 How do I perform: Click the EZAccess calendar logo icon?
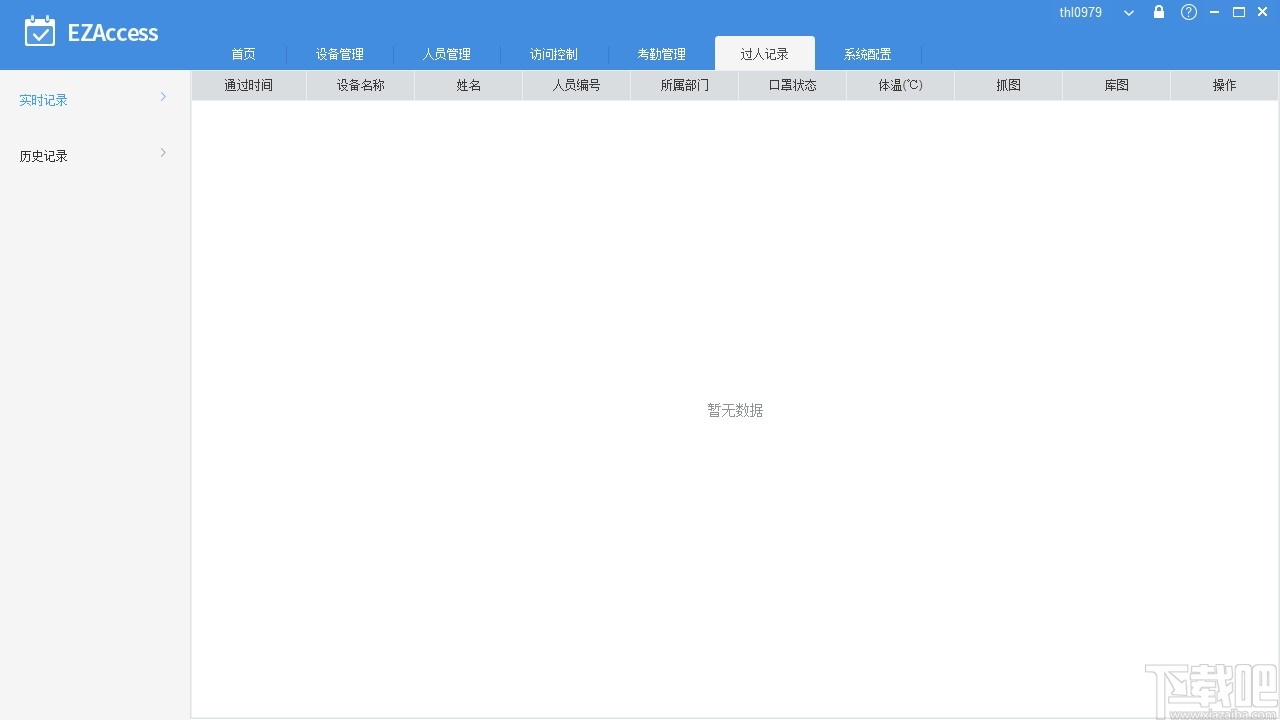coord(40,31)
